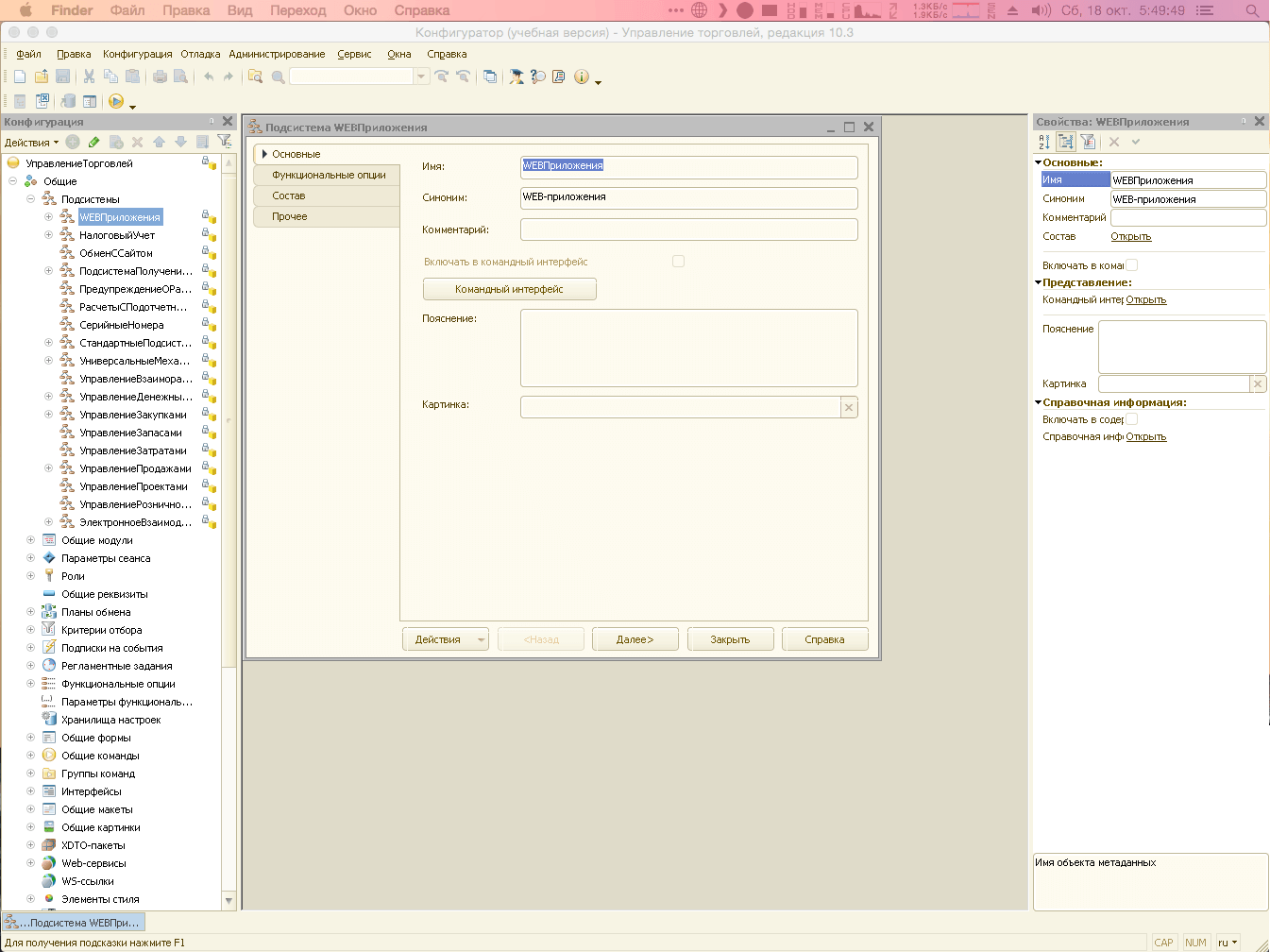1270x952 pixels.
Task: Click the Открыть link next to Состав
Action: coord(1130,236)
